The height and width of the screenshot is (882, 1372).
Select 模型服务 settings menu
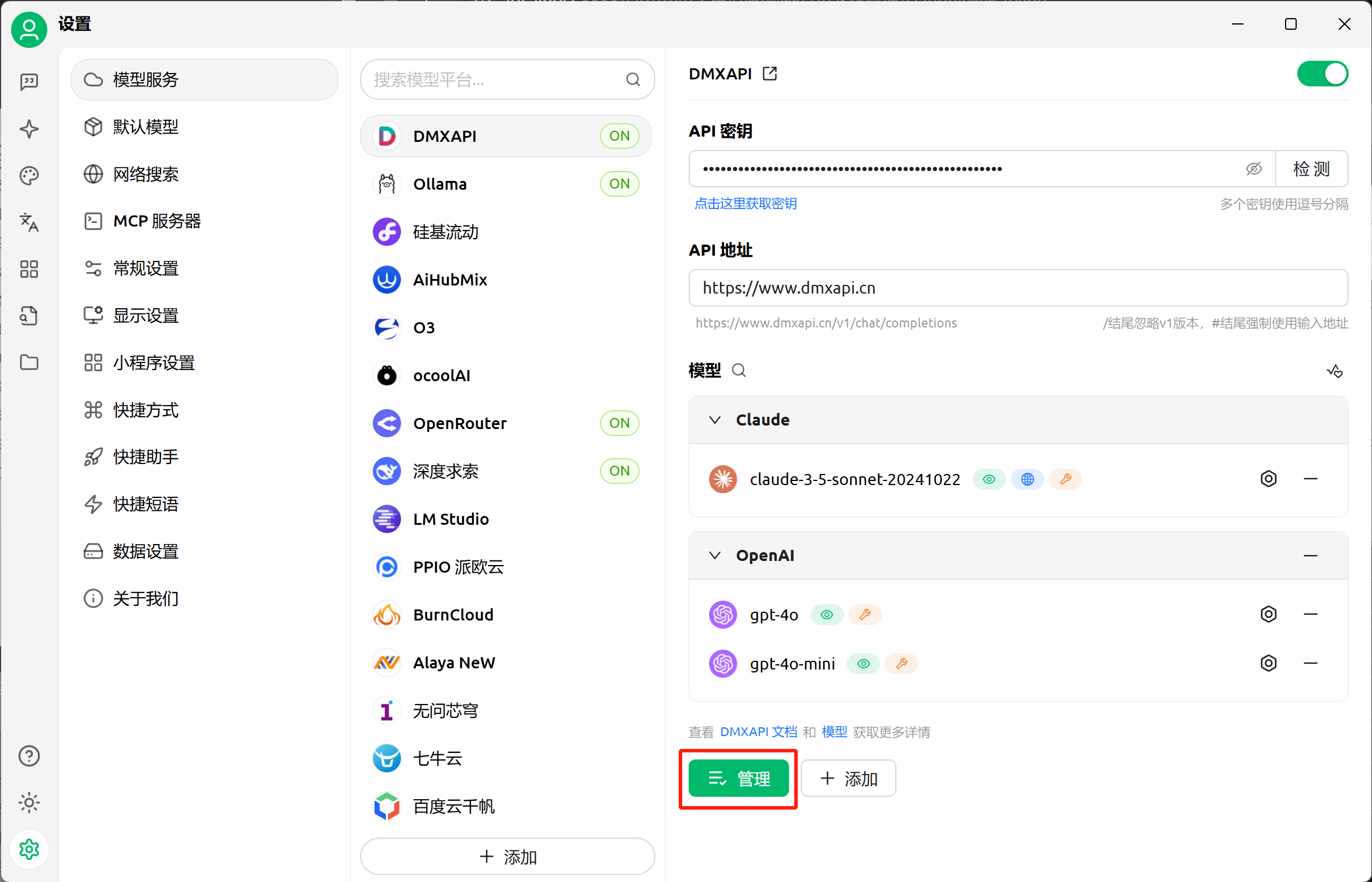(204, 79)
